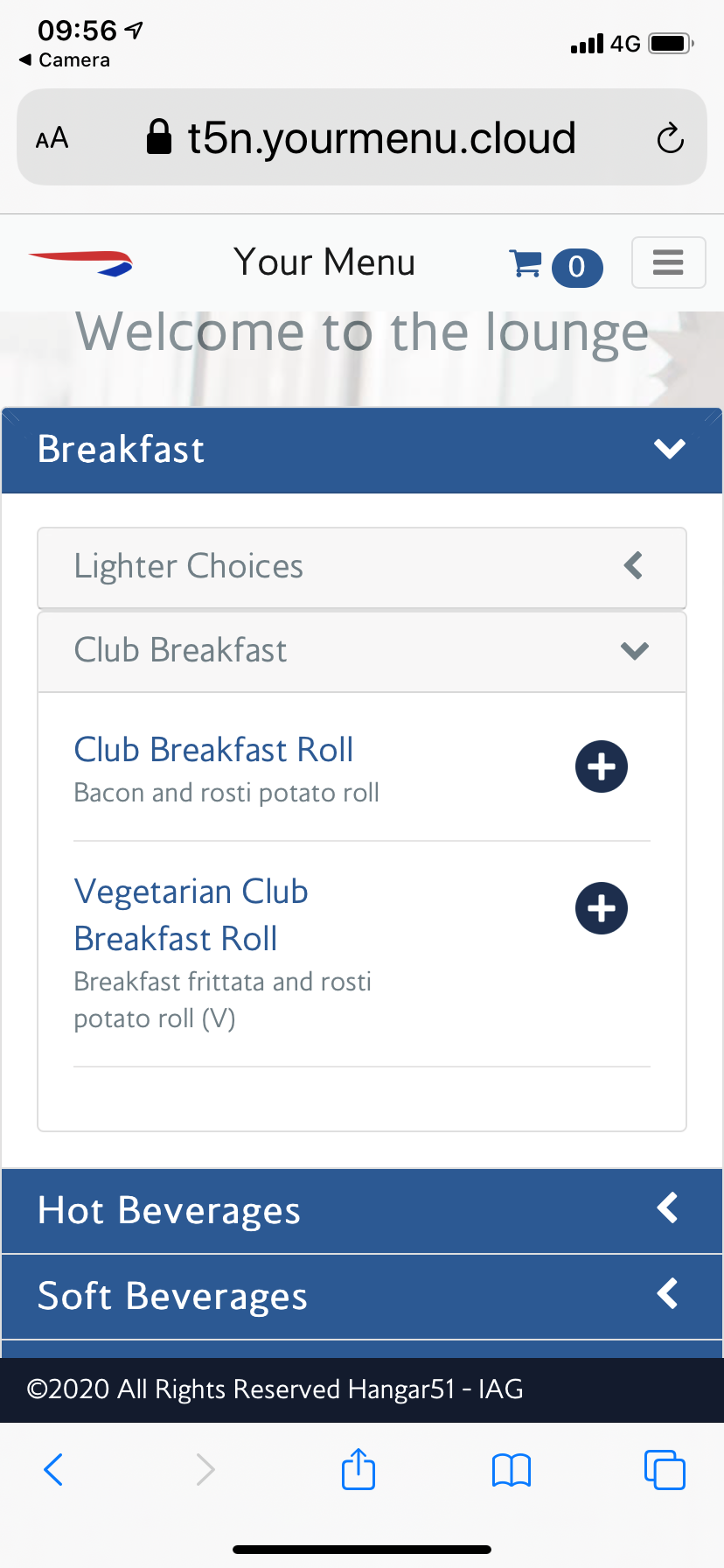Open the shopping cart icon

click(x=526, y=263)
